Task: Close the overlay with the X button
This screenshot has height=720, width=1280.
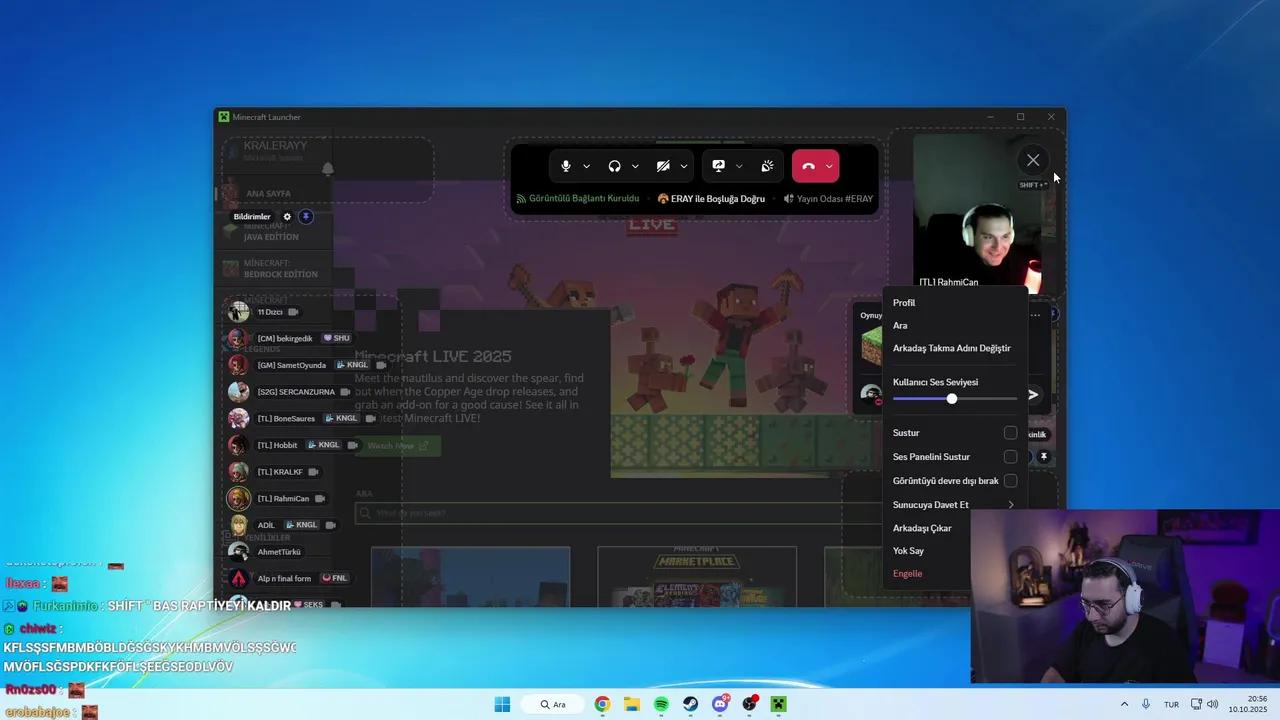Action: tap(1033, 160)
